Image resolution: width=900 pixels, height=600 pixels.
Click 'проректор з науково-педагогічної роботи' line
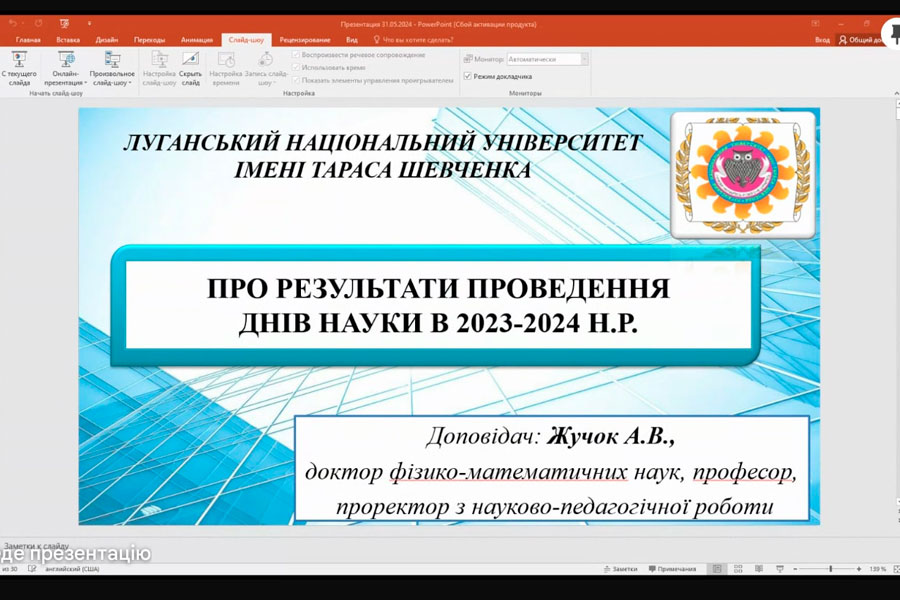tap(554, 506)
